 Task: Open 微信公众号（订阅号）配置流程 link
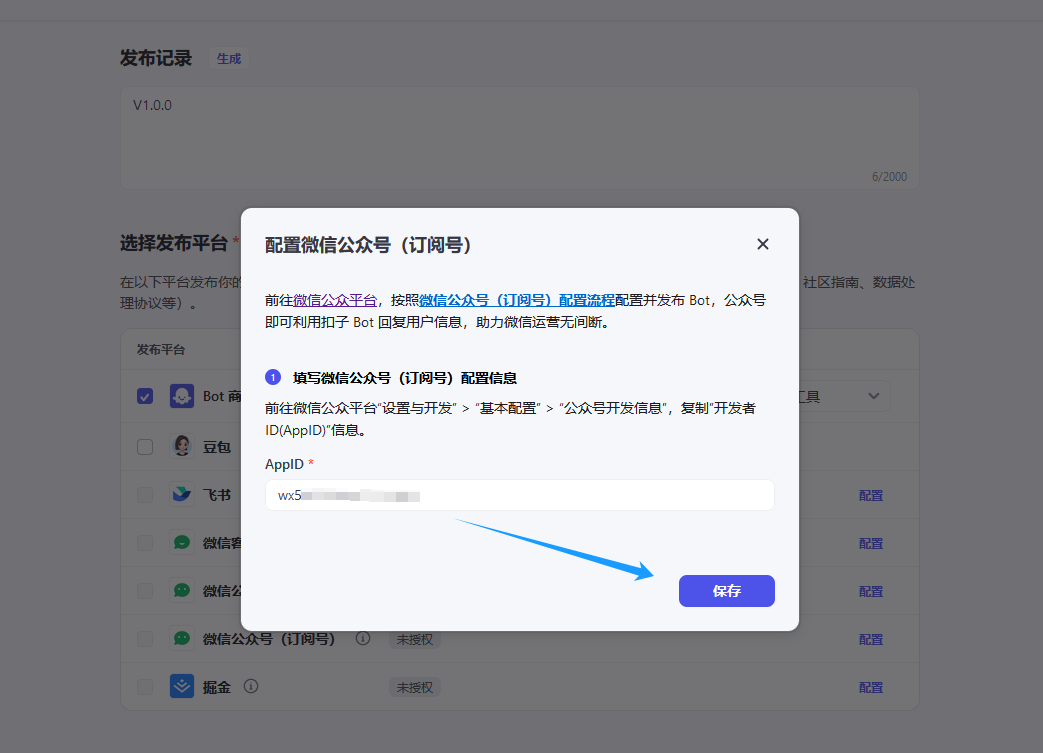pos(517,300)
